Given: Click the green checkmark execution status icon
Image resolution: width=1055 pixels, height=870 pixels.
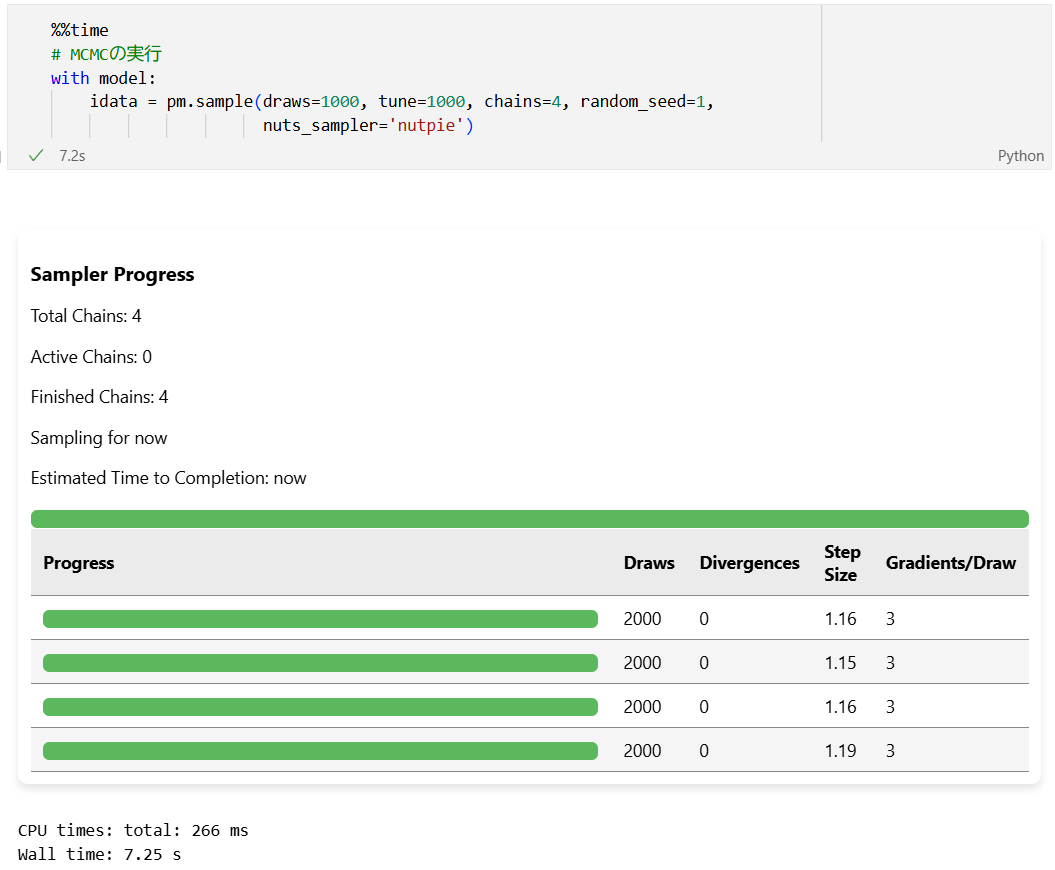Looking at the screenshot, I should point(36,155).
